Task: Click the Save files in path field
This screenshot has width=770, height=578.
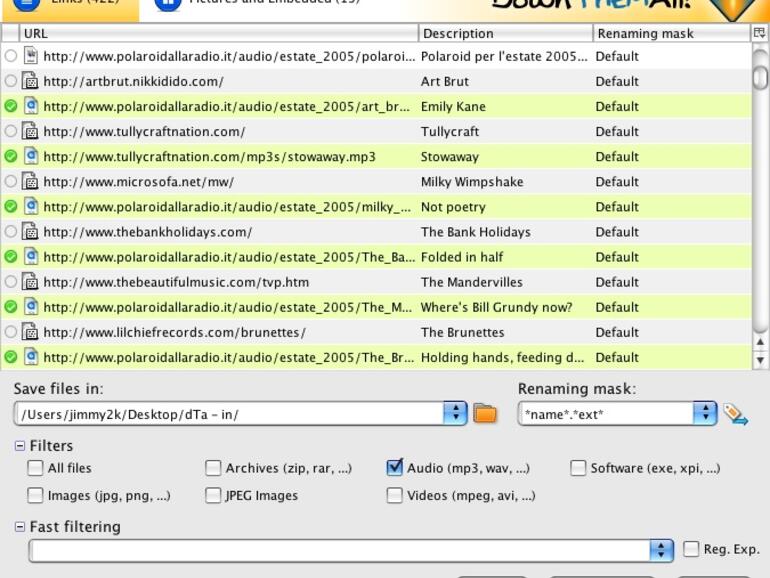Action: [229, 414]
